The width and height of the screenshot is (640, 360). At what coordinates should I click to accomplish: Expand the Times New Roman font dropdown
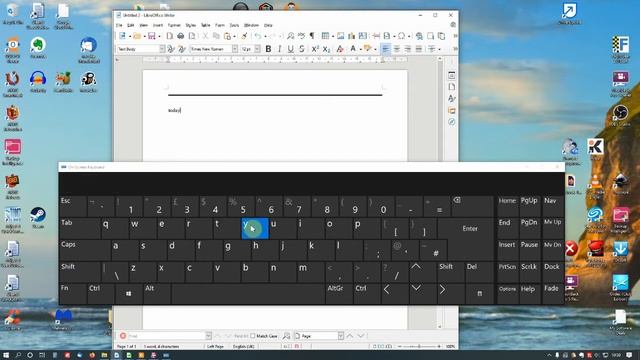[235, 49]
